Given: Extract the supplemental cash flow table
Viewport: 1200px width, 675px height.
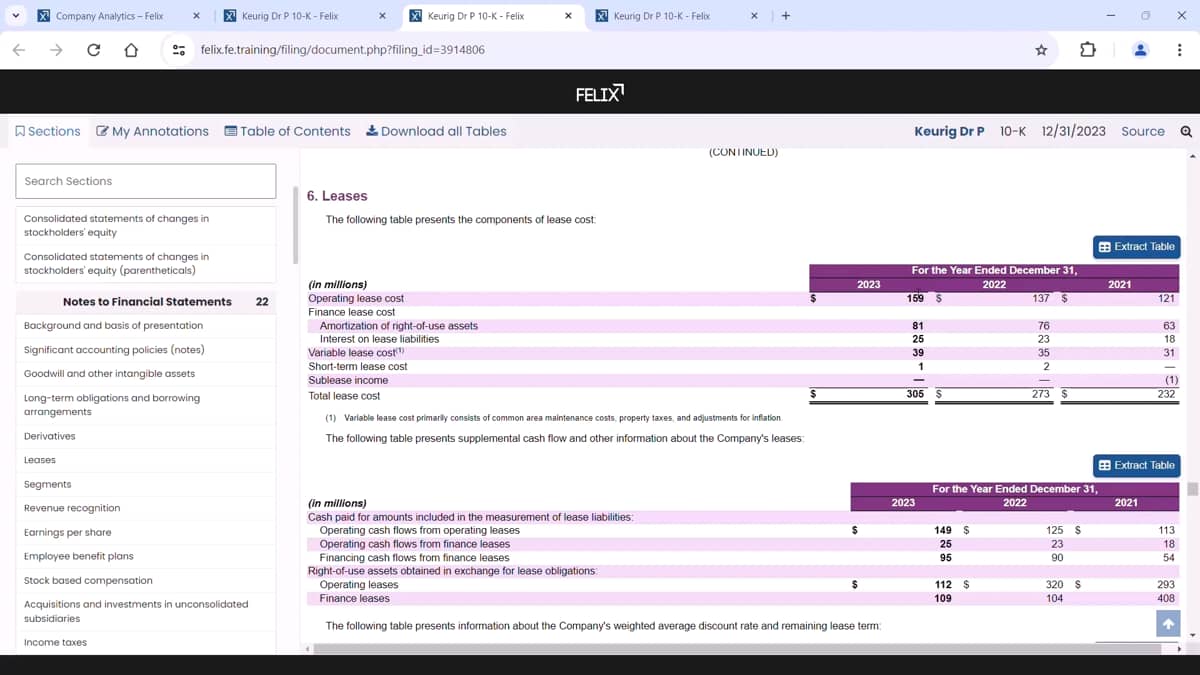Looking at the screenshot, I should point(1137,465).
